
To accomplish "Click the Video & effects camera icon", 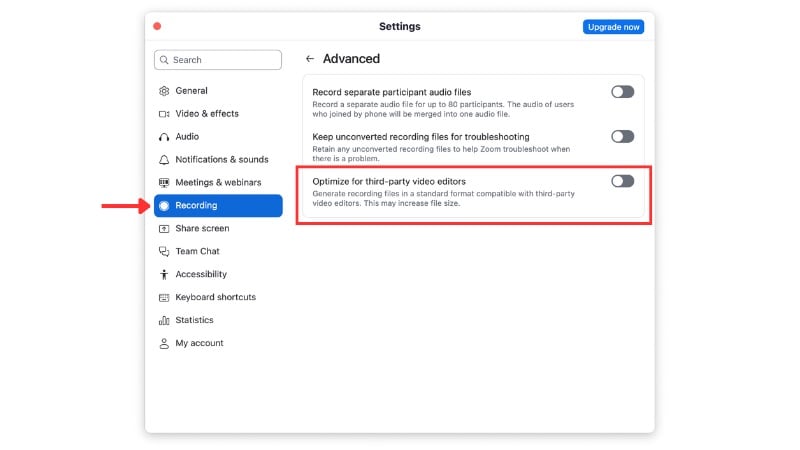I will tap(164, 114).
